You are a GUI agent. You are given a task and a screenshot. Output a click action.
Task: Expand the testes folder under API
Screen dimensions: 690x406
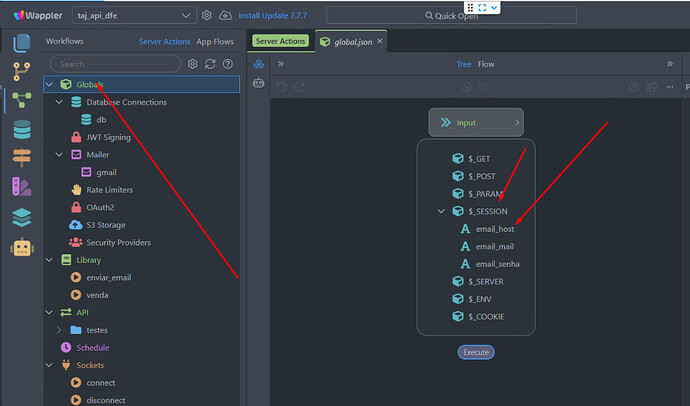[x=59, y=330]
